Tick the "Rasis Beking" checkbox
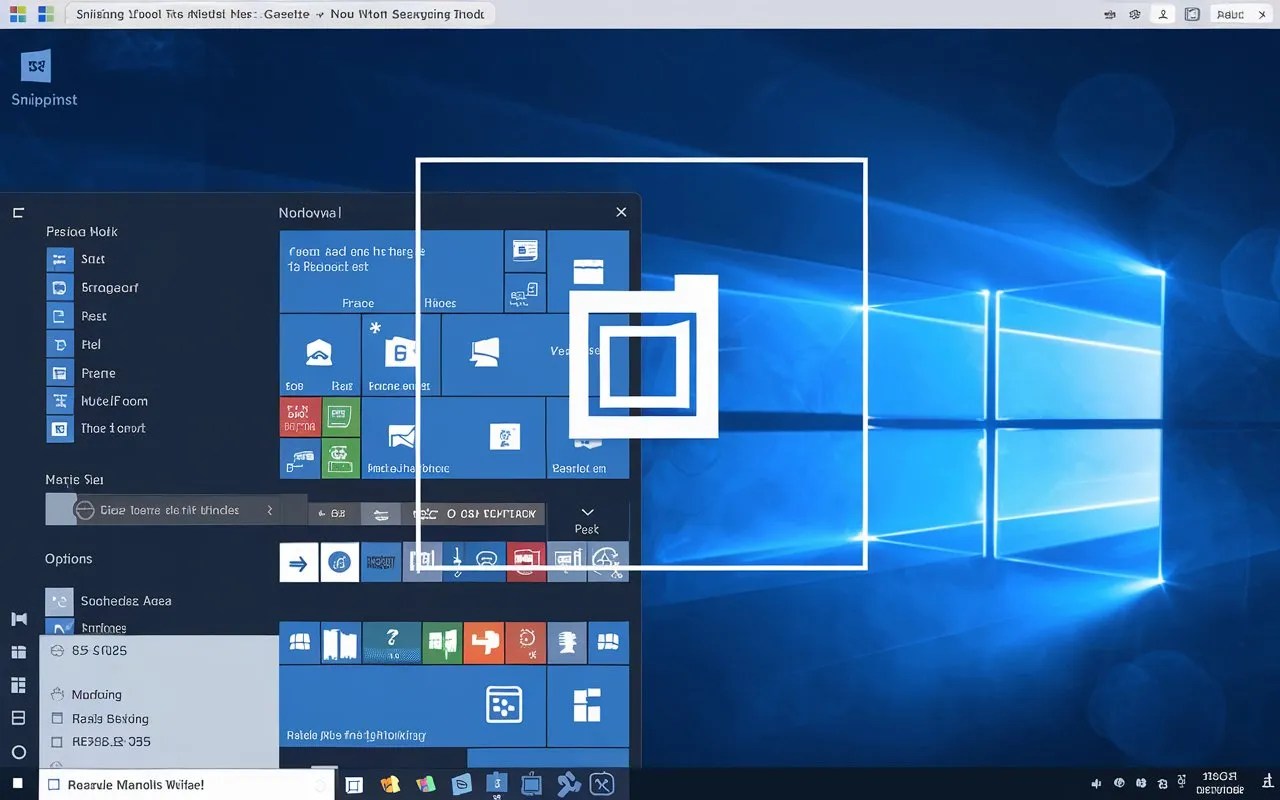This screenshot has height=800, width=1280. tap(56, 719)
